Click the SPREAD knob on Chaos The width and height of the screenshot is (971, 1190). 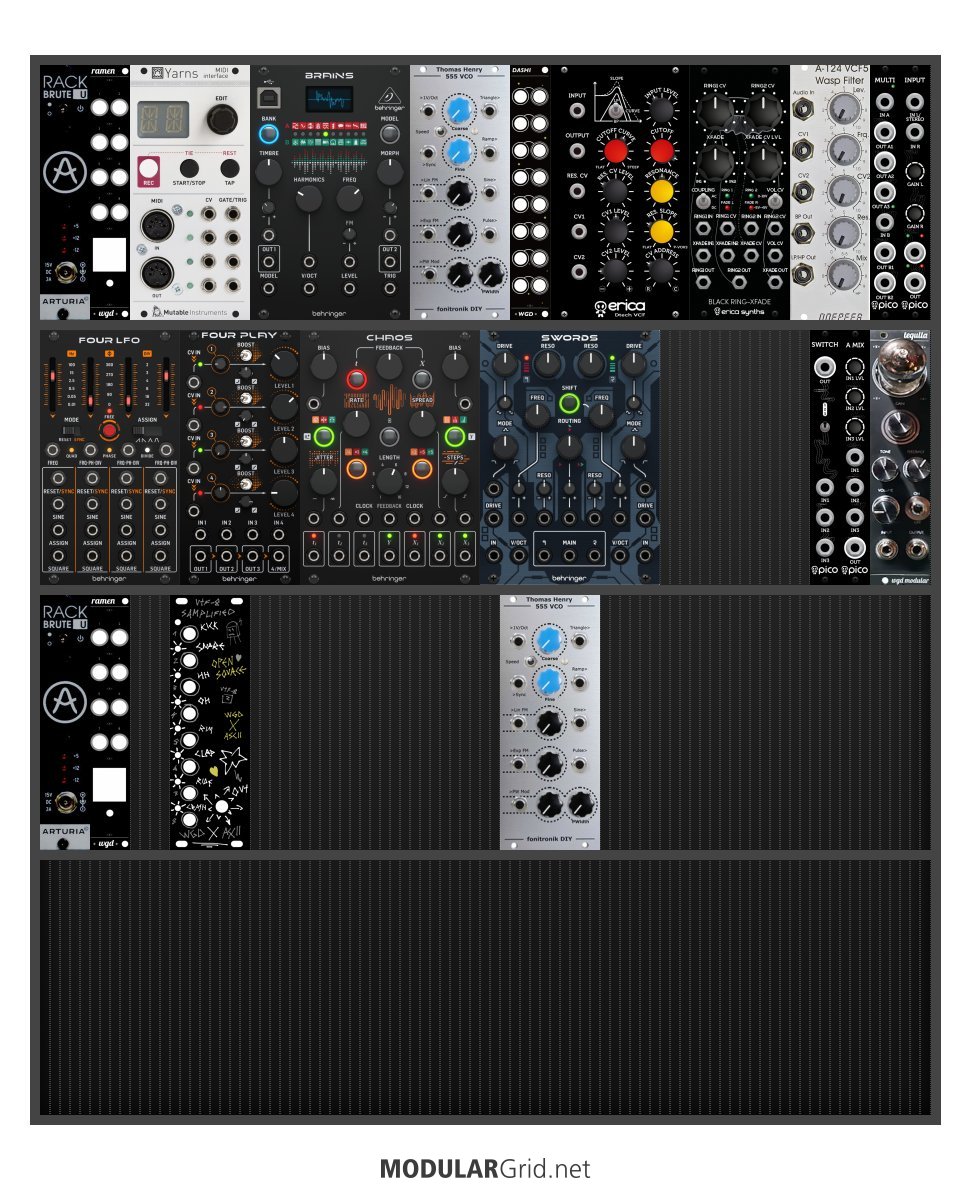tap(422, 422)
